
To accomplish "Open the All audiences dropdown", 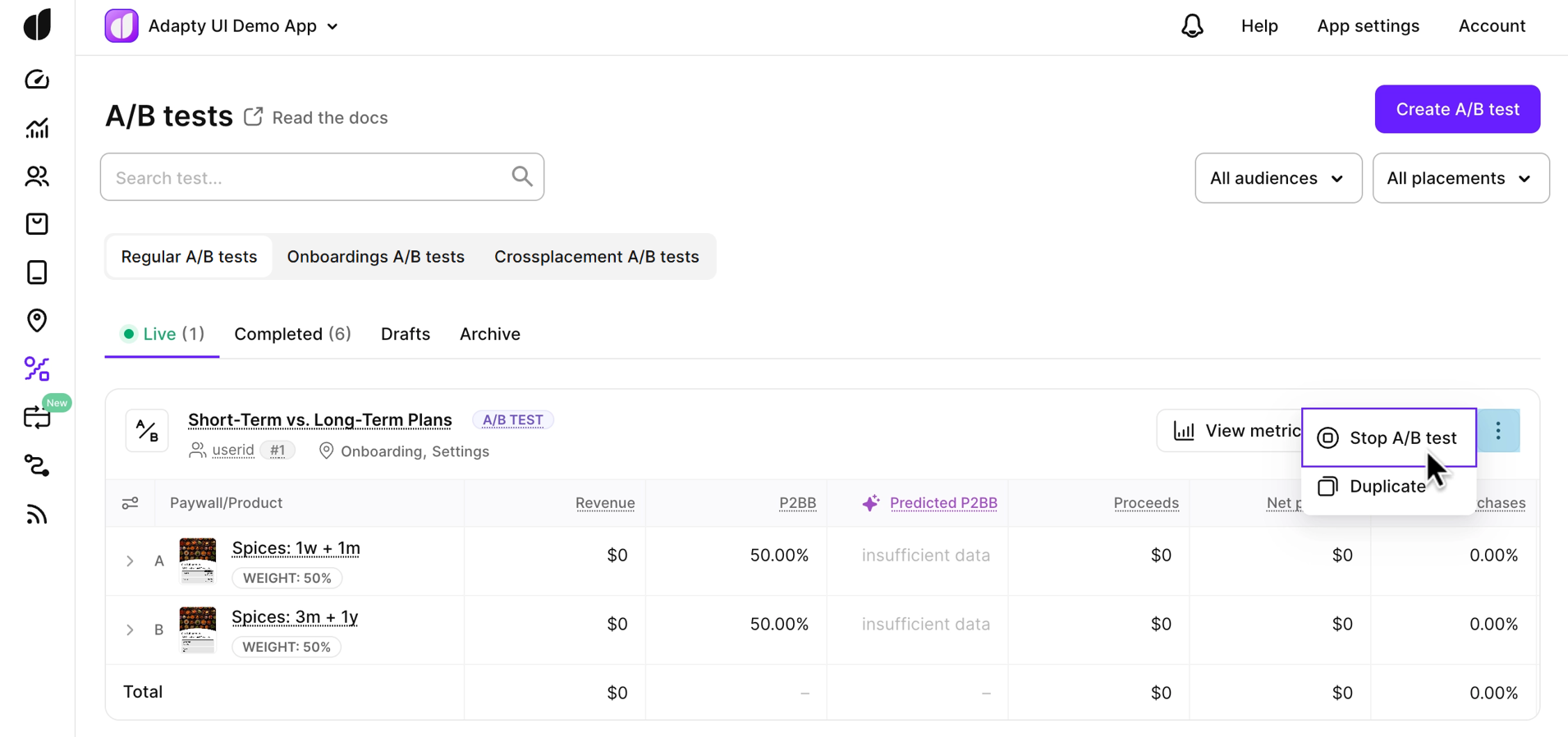I will tap(1277, 178).
